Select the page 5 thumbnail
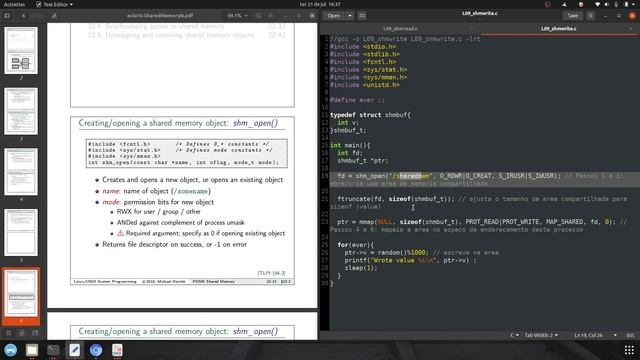Image resolution: width=640 pixels, height=360 pixels. (21, 232)
